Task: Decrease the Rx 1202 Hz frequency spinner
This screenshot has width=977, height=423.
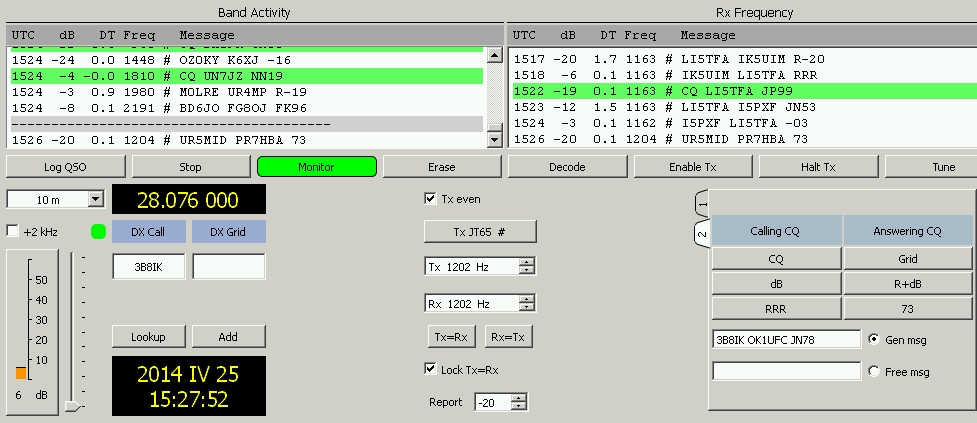Action: click(x=527, y=308)
